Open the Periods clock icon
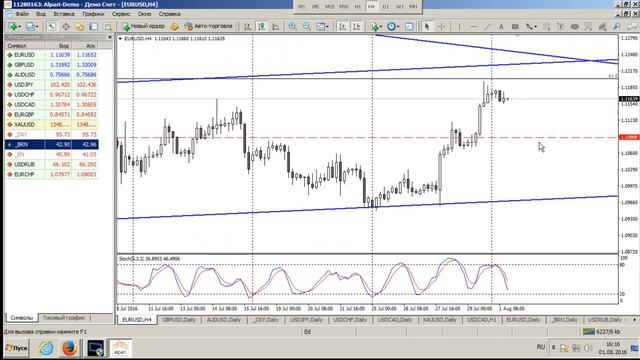 click(391, 27)
